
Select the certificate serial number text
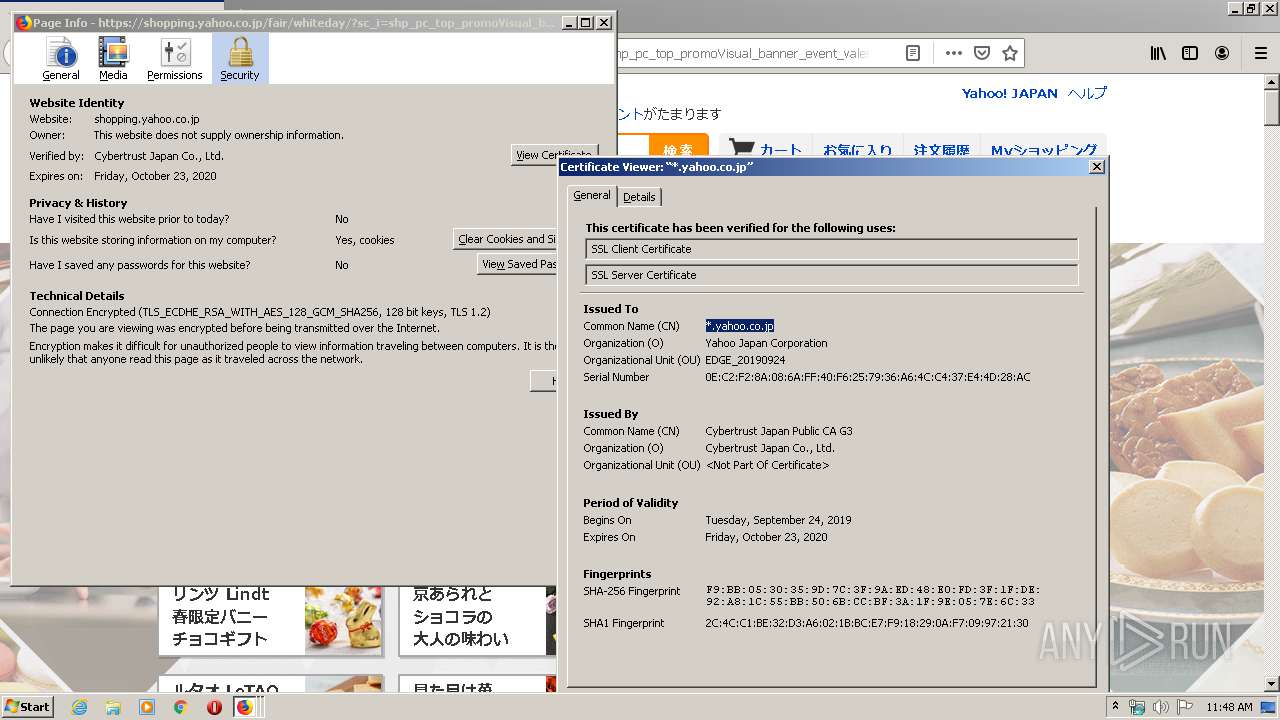coord(867,377)
